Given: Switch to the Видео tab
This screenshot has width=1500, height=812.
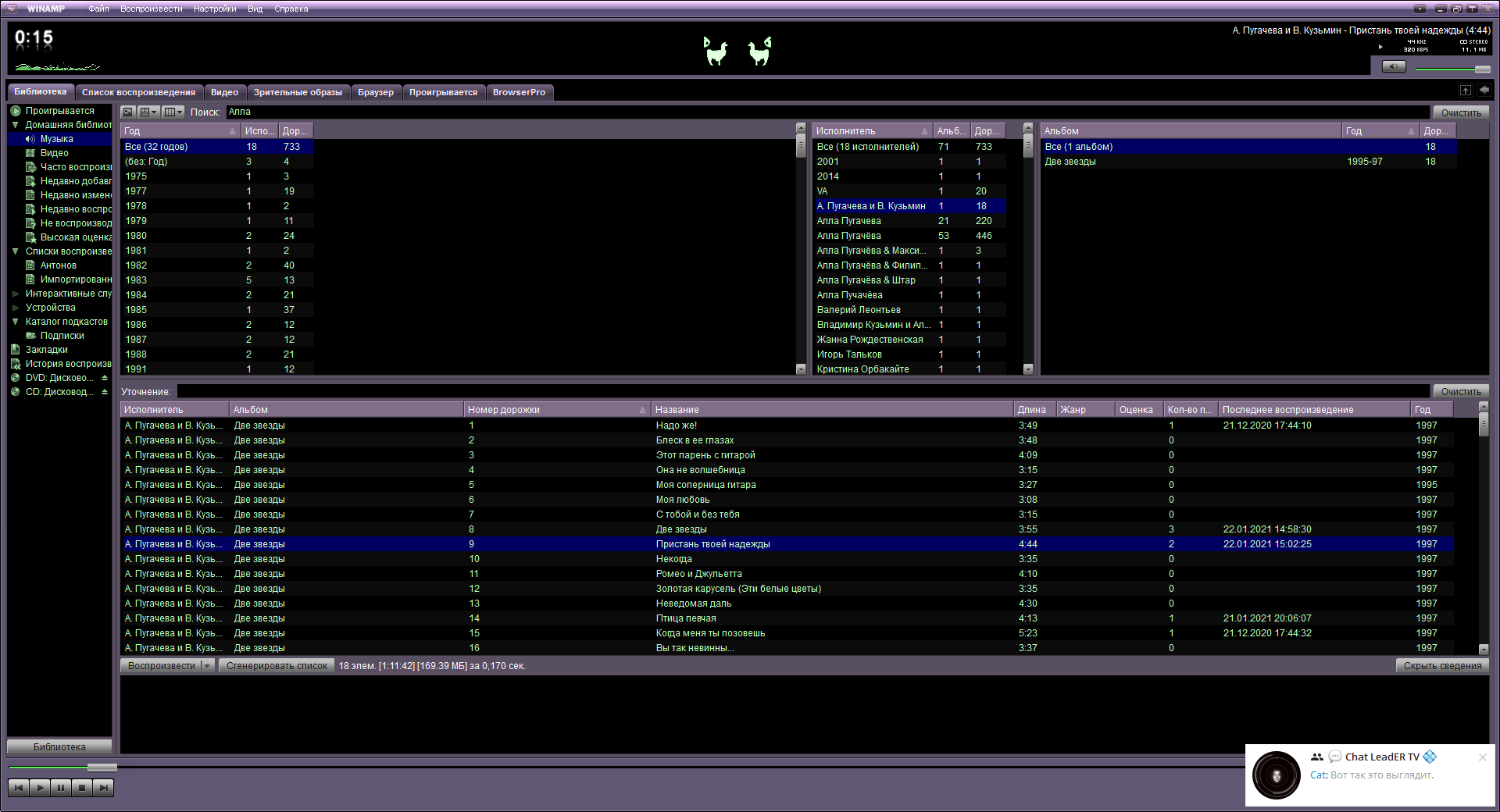Looking at the screenshot, I should (224, 92).
